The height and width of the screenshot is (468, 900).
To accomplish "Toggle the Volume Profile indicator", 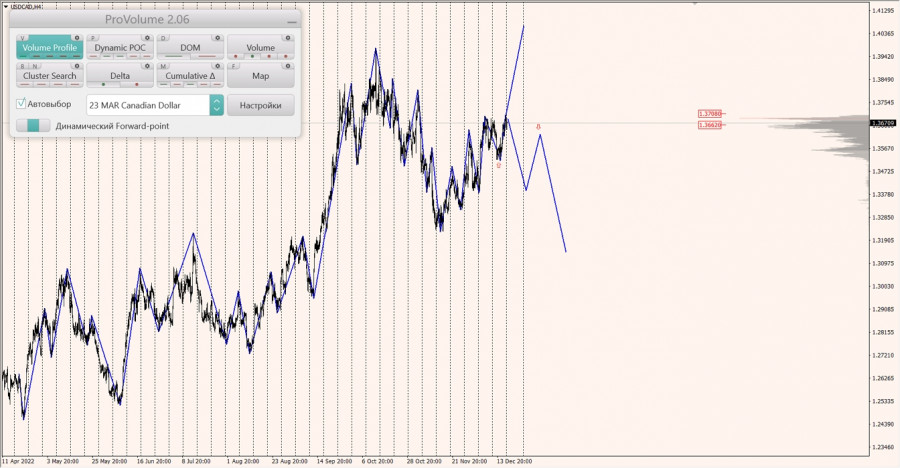I will click(x=49, y=48).
